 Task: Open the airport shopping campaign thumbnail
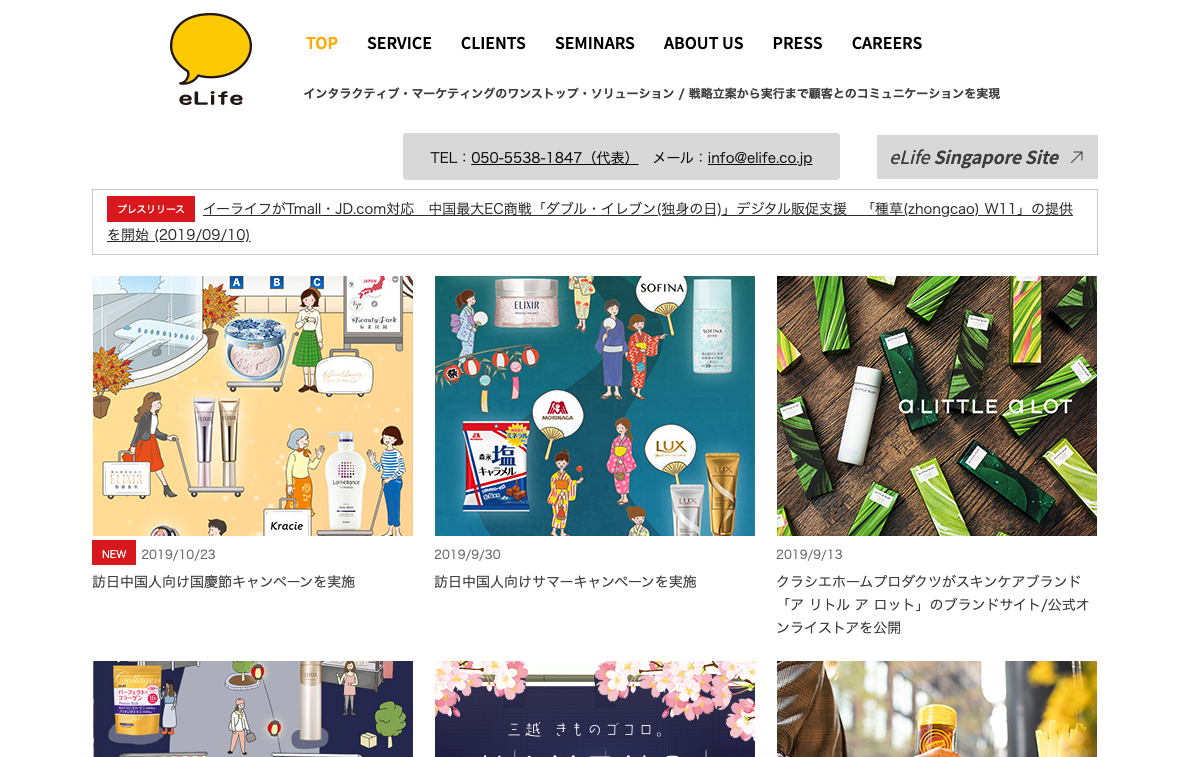click(x=253, y=406)
